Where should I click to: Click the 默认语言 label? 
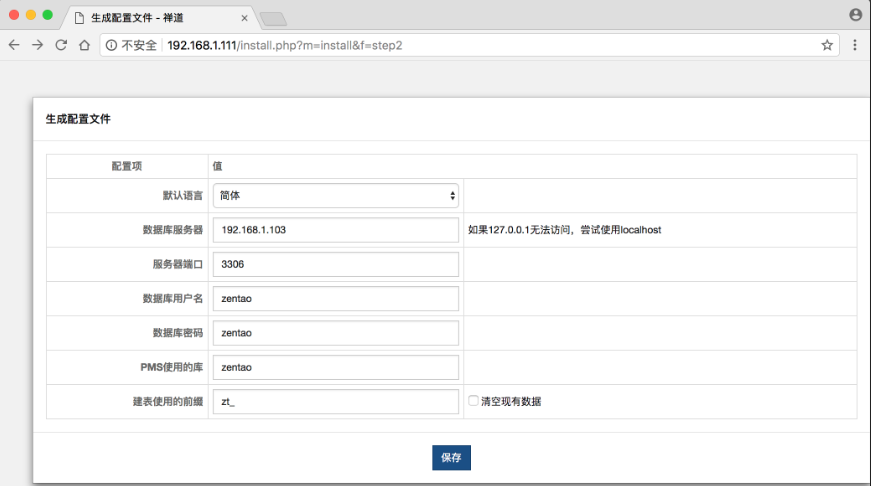pos(183,196)
